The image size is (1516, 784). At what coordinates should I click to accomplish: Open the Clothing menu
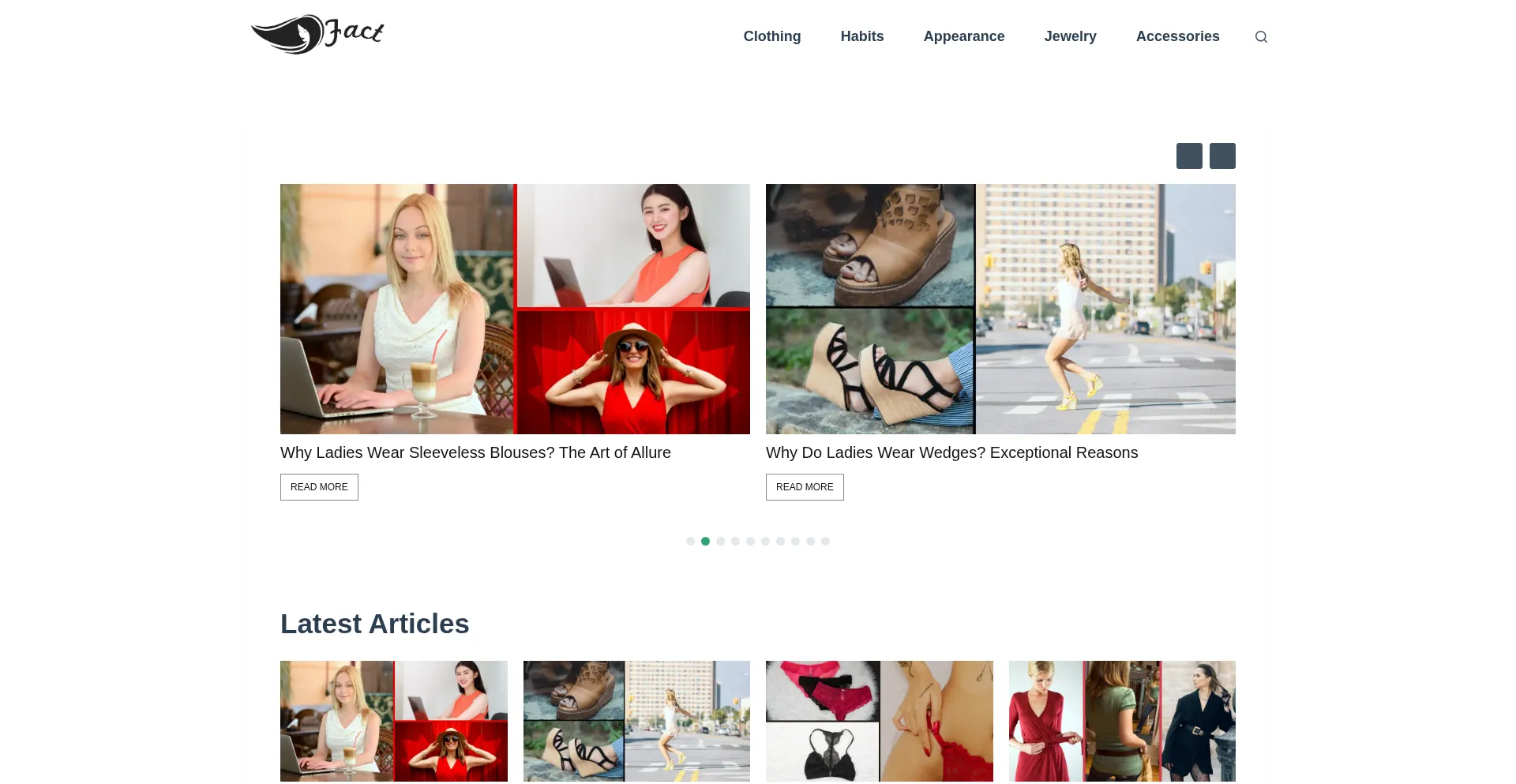point(772,36)
